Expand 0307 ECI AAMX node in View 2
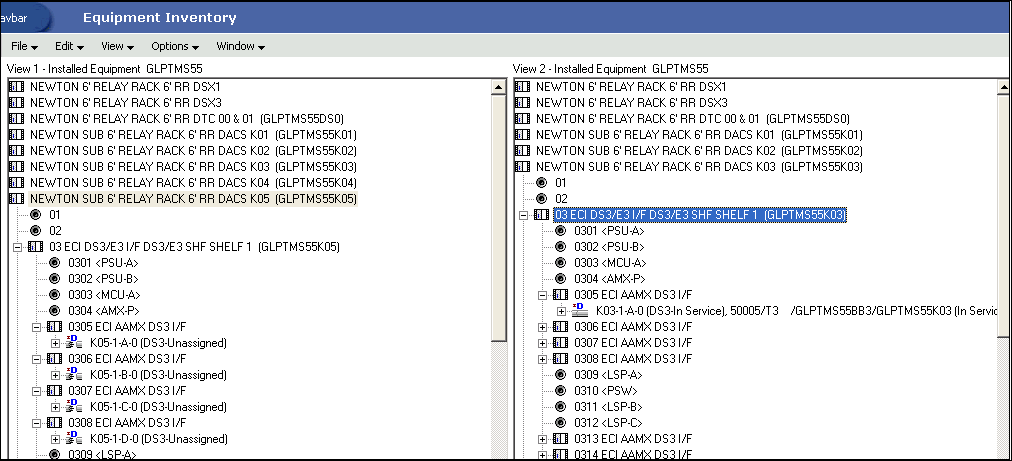This screenshot has width=1012, height=461. tap(542, 343)
